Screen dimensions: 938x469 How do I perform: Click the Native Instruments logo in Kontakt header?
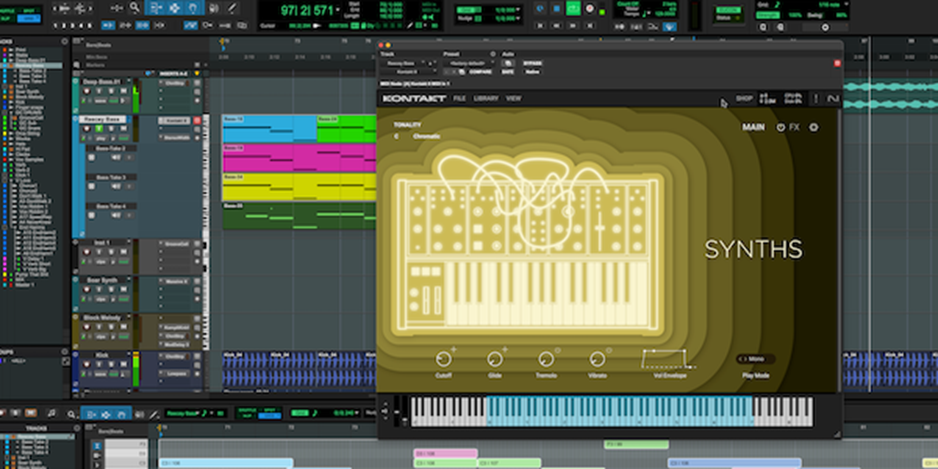pos(833,99)
